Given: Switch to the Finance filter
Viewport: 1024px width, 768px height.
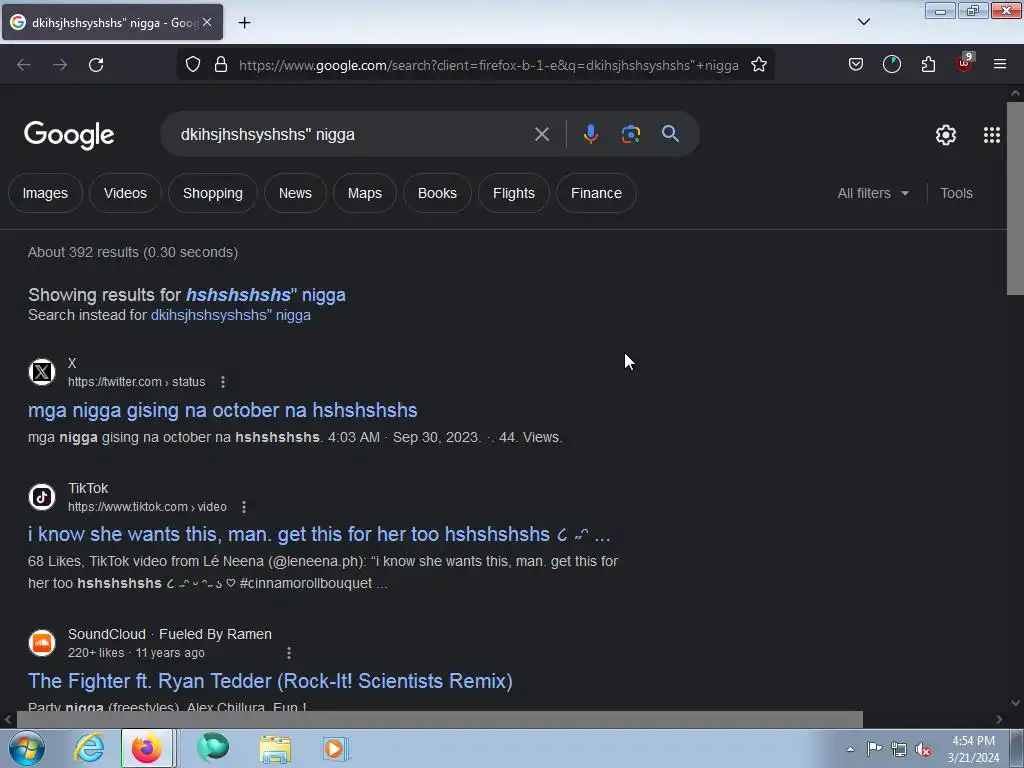Looking at the screenshot, I should [596, 193].
